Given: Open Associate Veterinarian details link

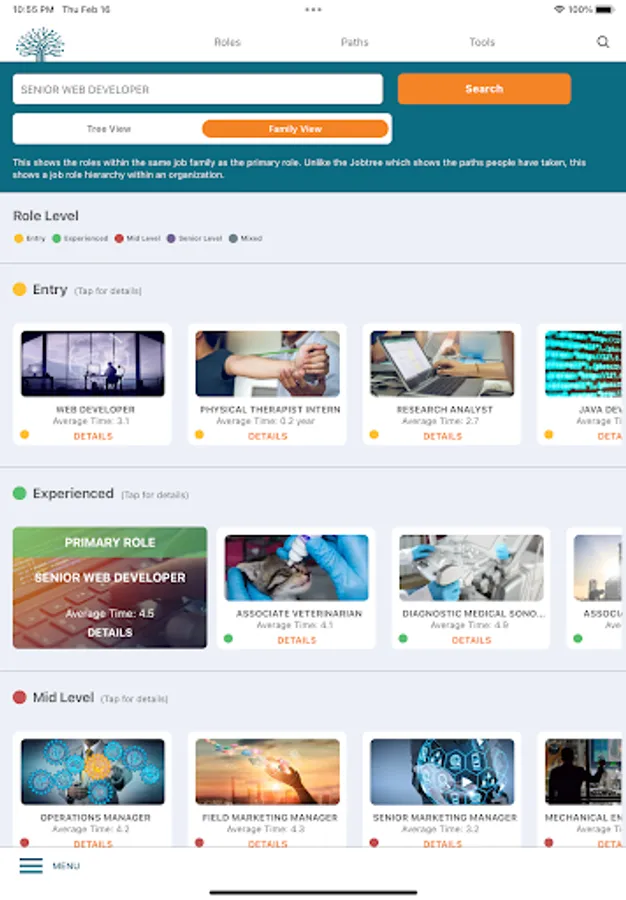Looking at the screenshot, I should click(x=297, y=640).
